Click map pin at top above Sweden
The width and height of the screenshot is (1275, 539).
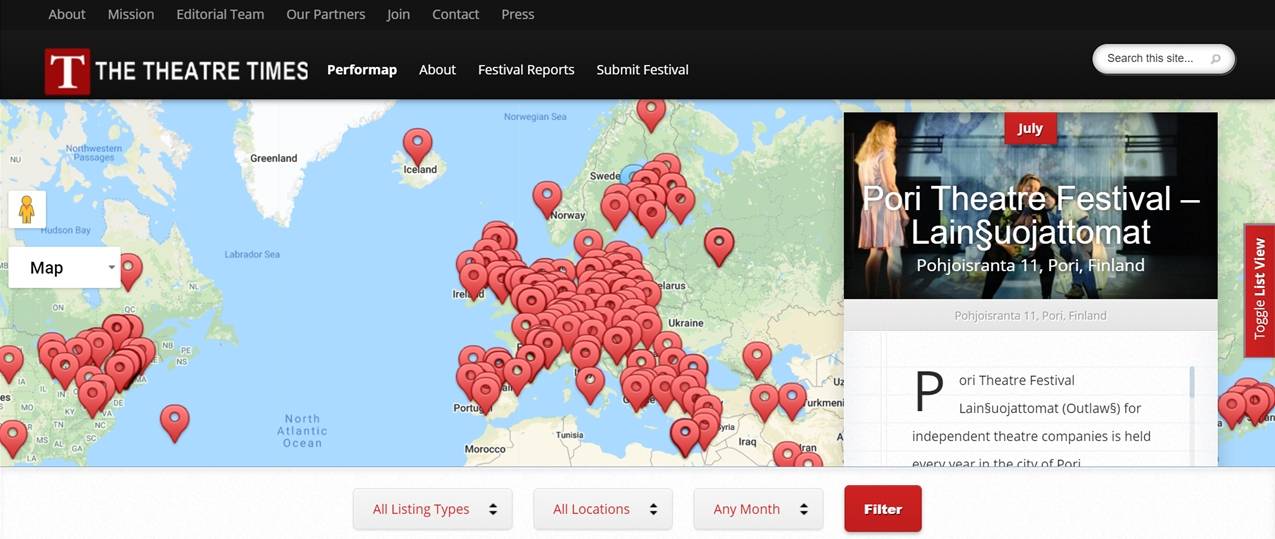point(651,114)
